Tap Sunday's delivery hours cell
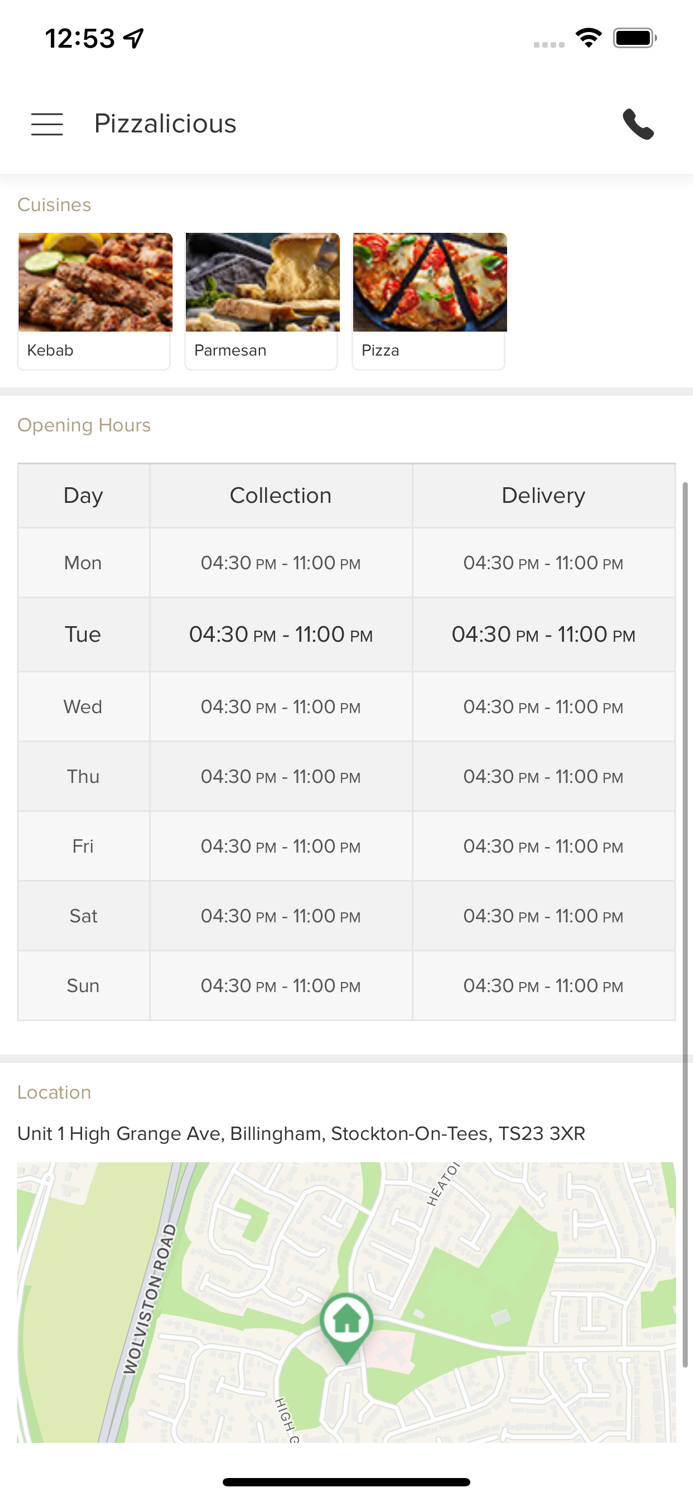This screenshot has width=693, height=1500. pyautogui.click(x=543, y=986)
